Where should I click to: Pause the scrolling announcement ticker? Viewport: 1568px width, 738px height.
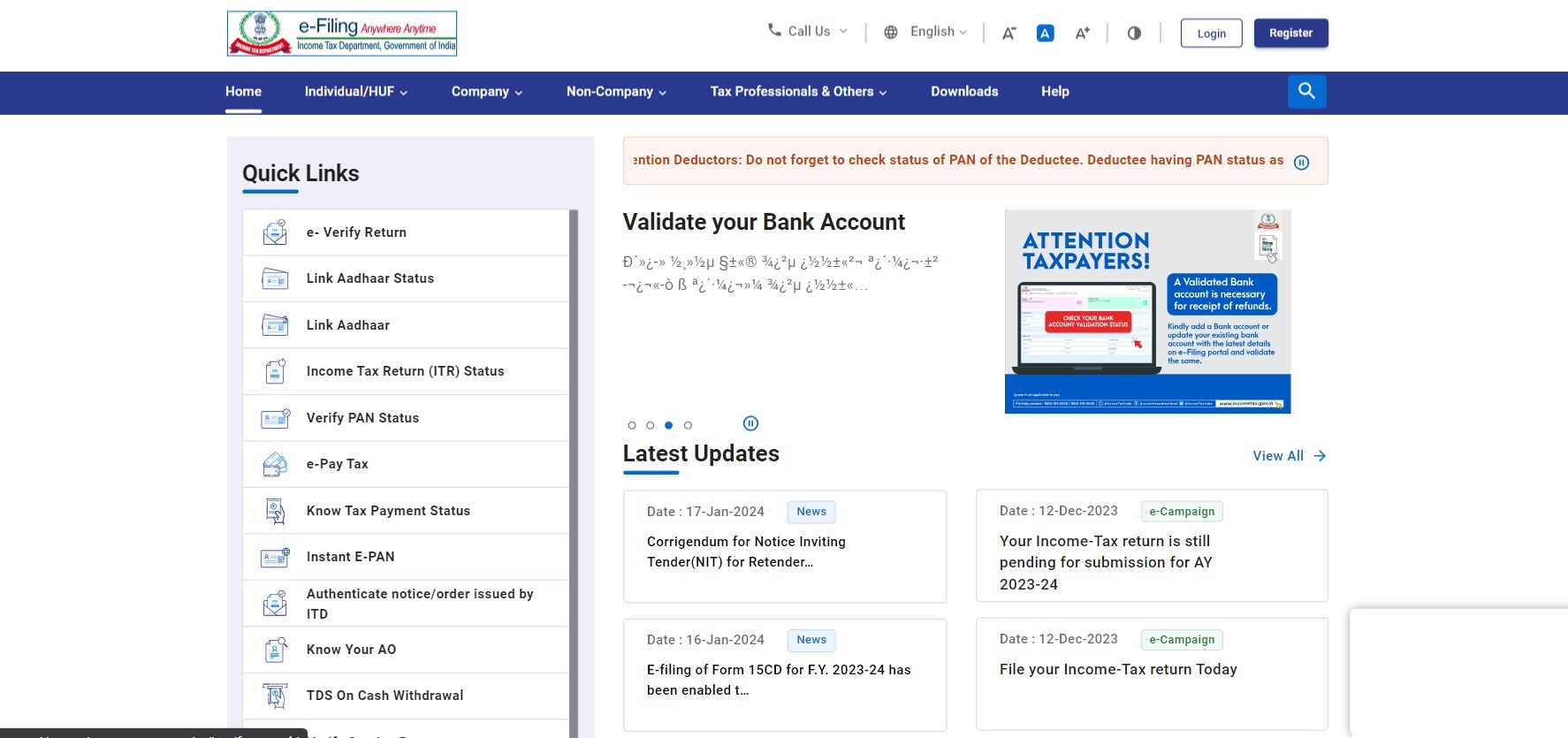[1301, 163]
